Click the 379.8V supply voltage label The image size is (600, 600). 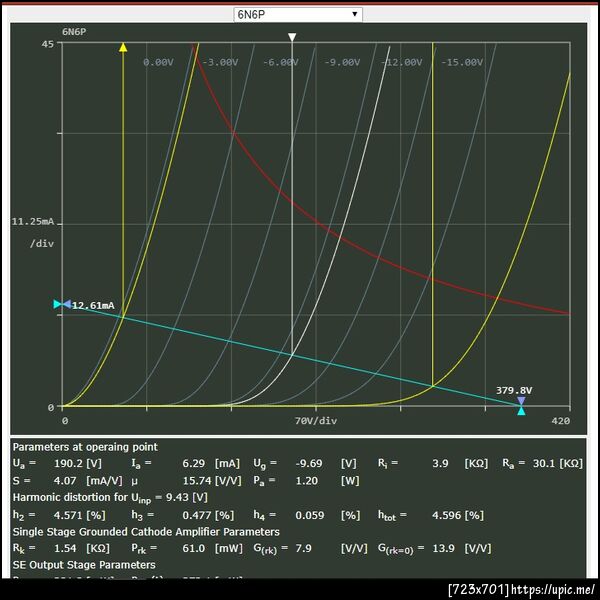pos(514,390)
